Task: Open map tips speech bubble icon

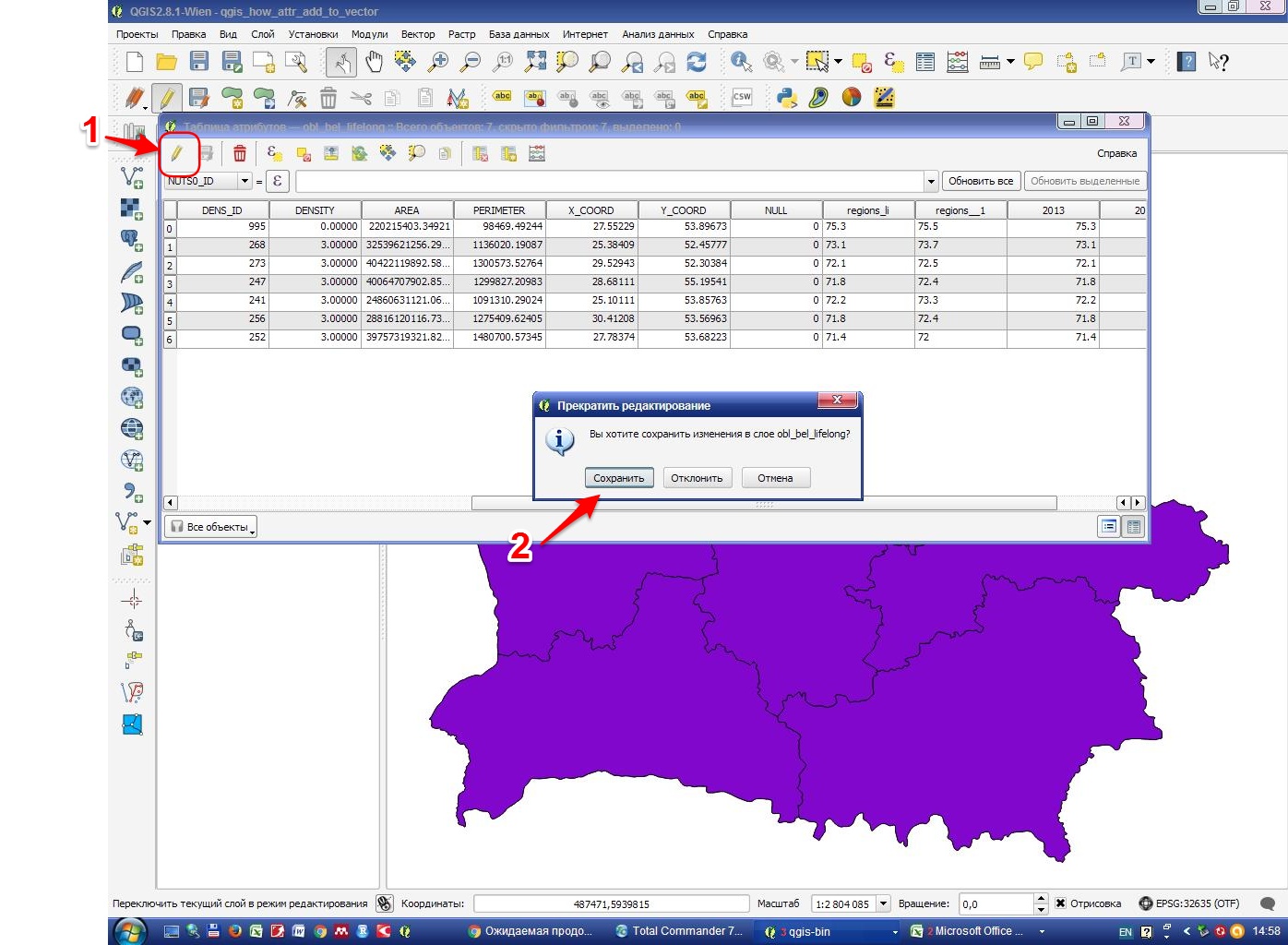Action: tap(1033, 62)
